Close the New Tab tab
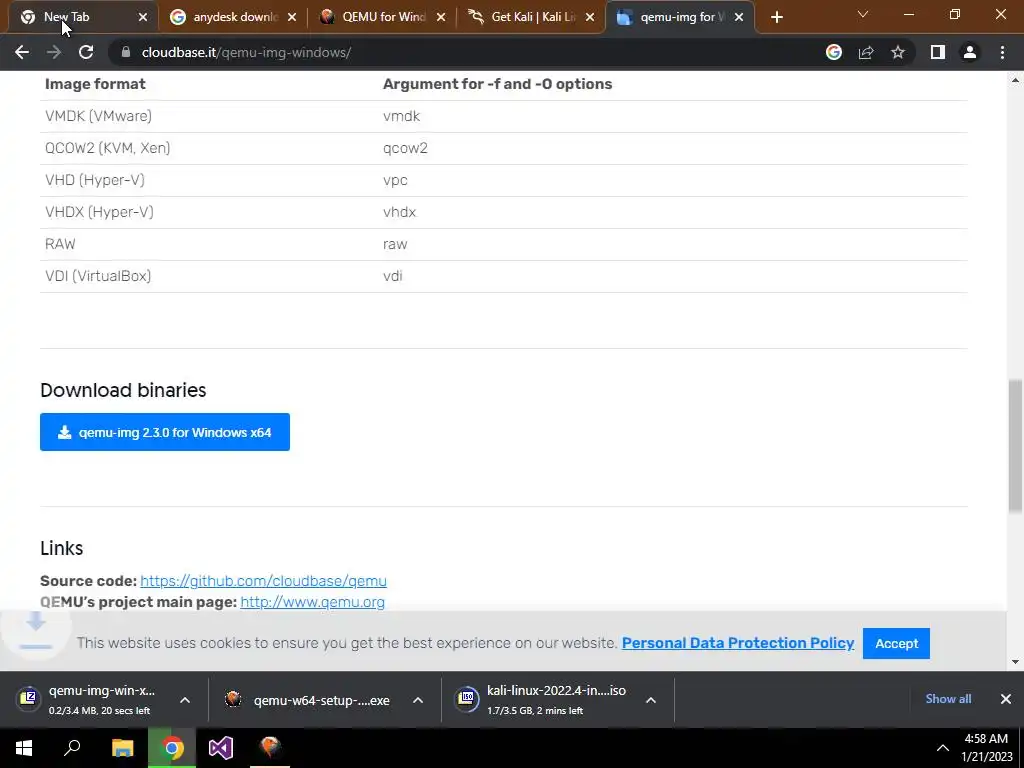This screenshot has width=1024, height=768. point(143,18)
